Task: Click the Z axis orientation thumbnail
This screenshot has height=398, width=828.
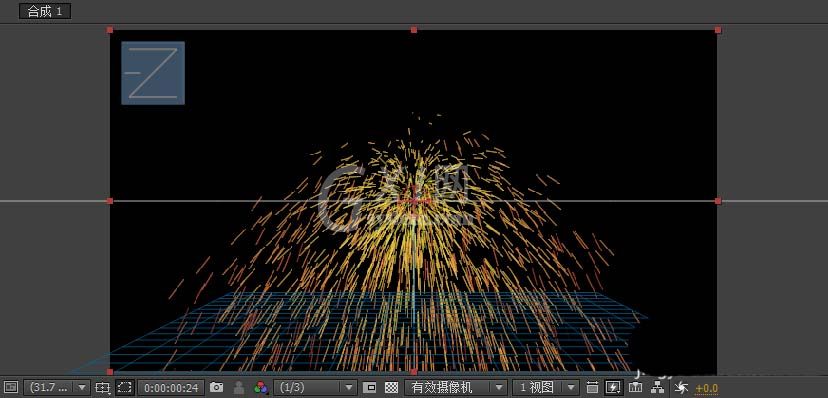Action: (x=153, y=73)
